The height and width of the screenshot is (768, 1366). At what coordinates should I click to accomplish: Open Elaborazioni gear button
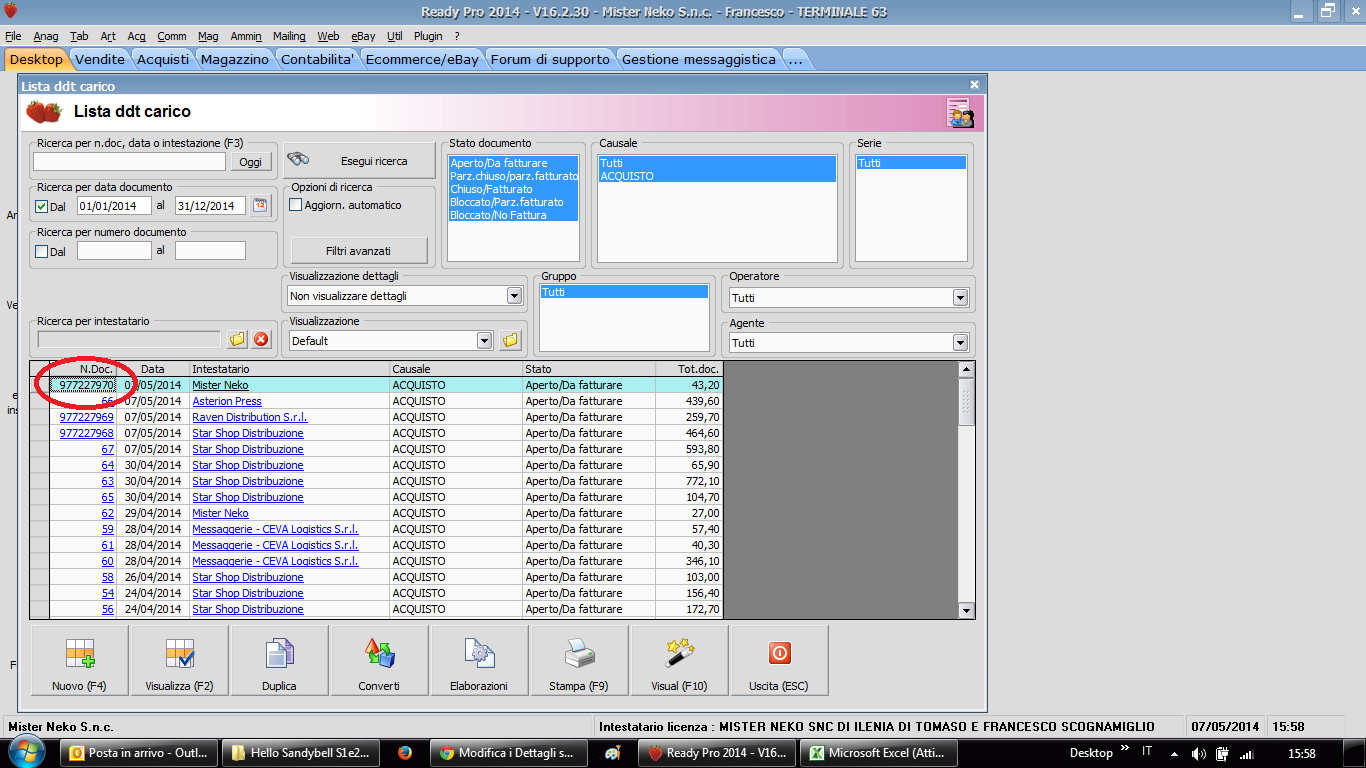[479, 661]
